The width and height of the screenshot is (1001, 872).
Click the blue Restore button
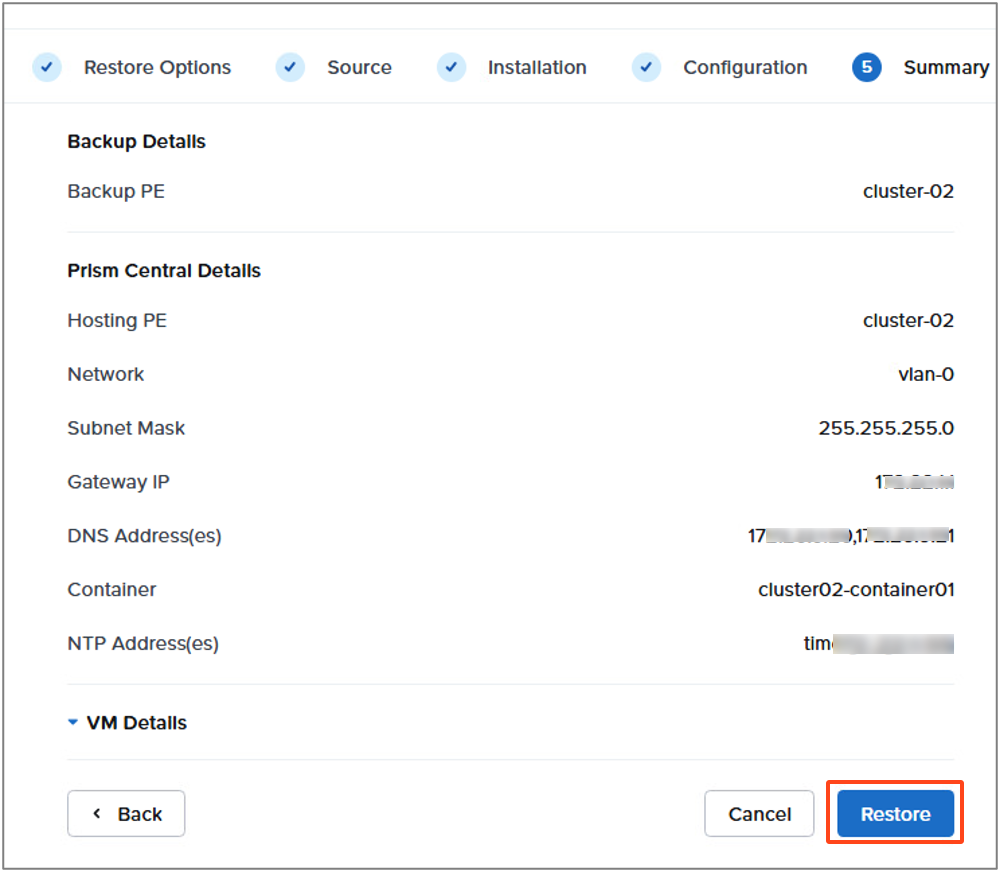point(896,814)
